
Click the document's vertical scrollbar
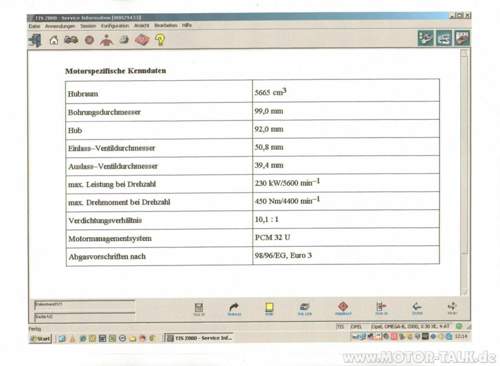click(x=464, y=172)
